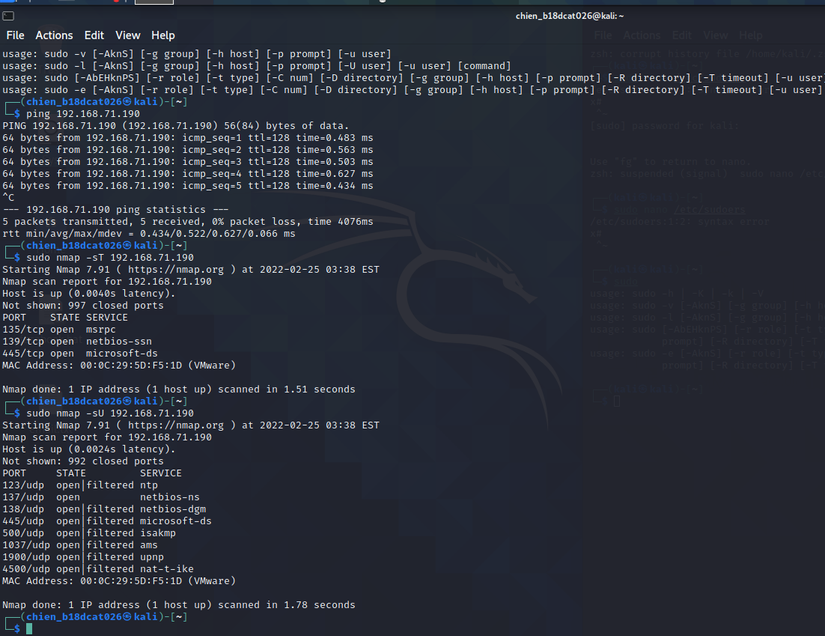The width and height of the screenshot is (825, 636).
Task: Click the '1900/udp open|filtered upnp' row
Action: [83, 557]
